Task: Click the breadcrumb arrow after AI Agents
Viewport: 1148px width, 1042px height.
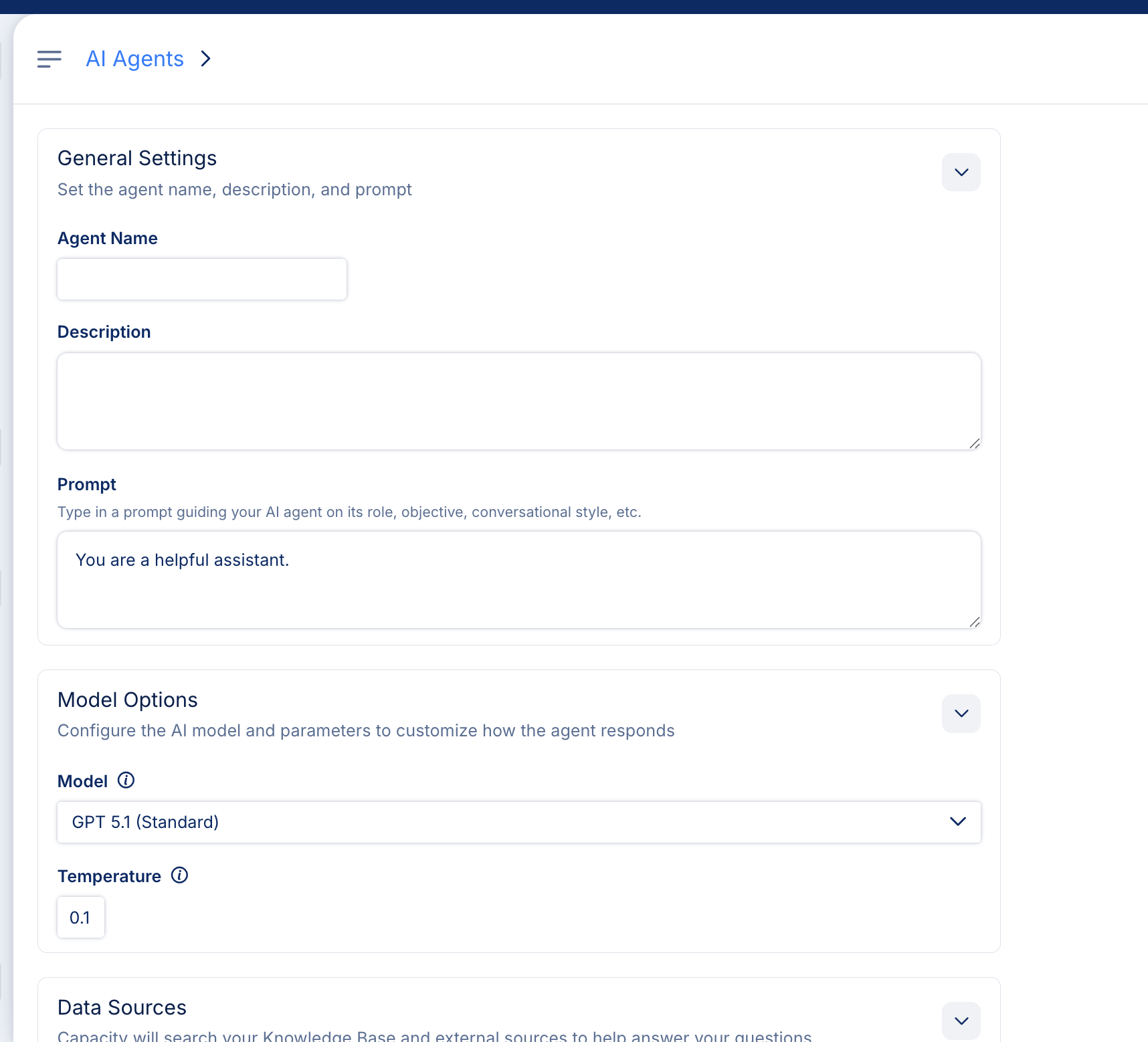Action: [206, 59]
